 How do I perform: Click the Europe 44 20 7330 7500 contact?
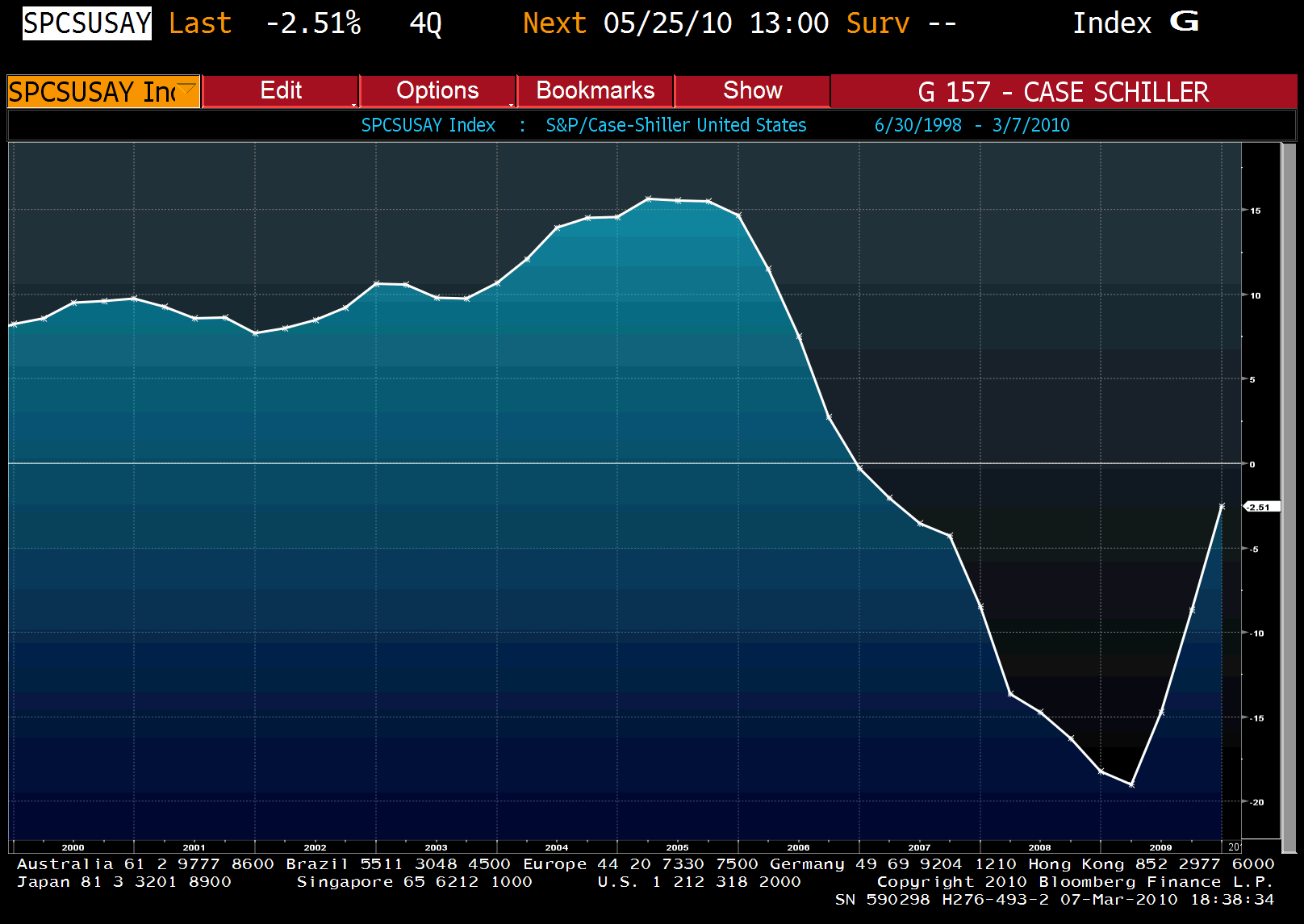tap(641, 864)
